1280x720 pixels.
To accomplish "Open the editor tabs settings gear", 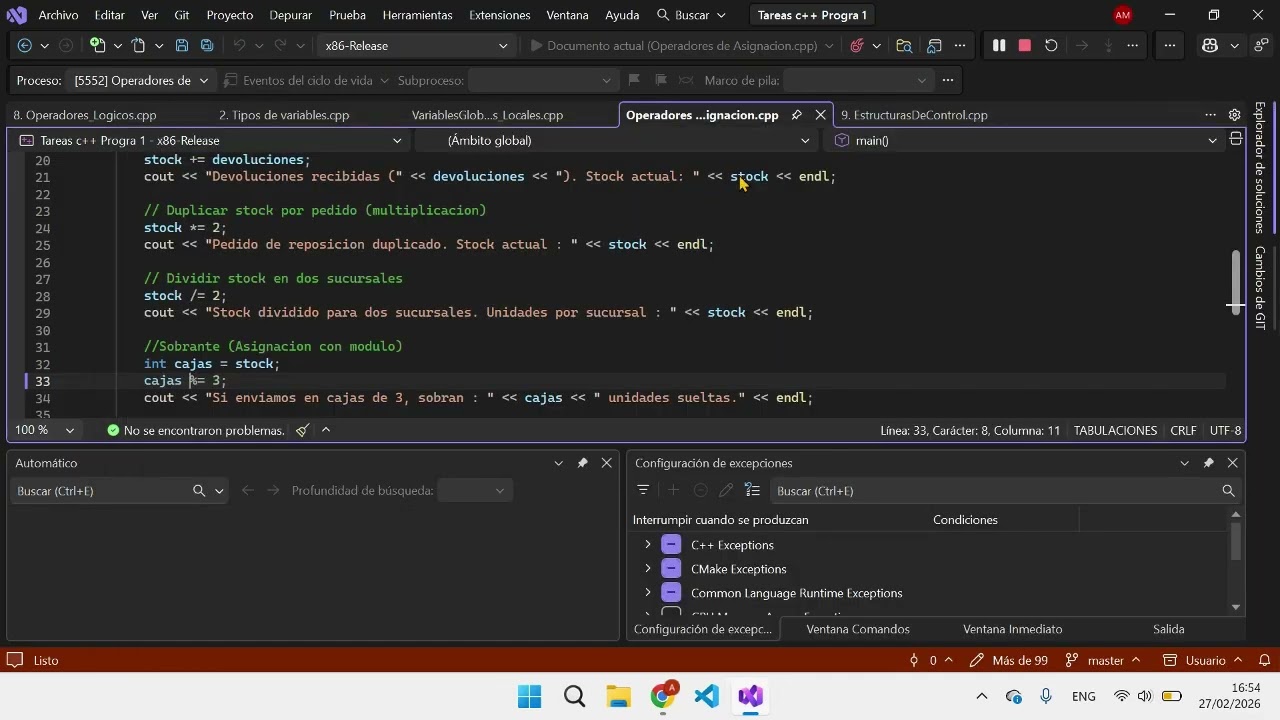I will (1234, 115).
